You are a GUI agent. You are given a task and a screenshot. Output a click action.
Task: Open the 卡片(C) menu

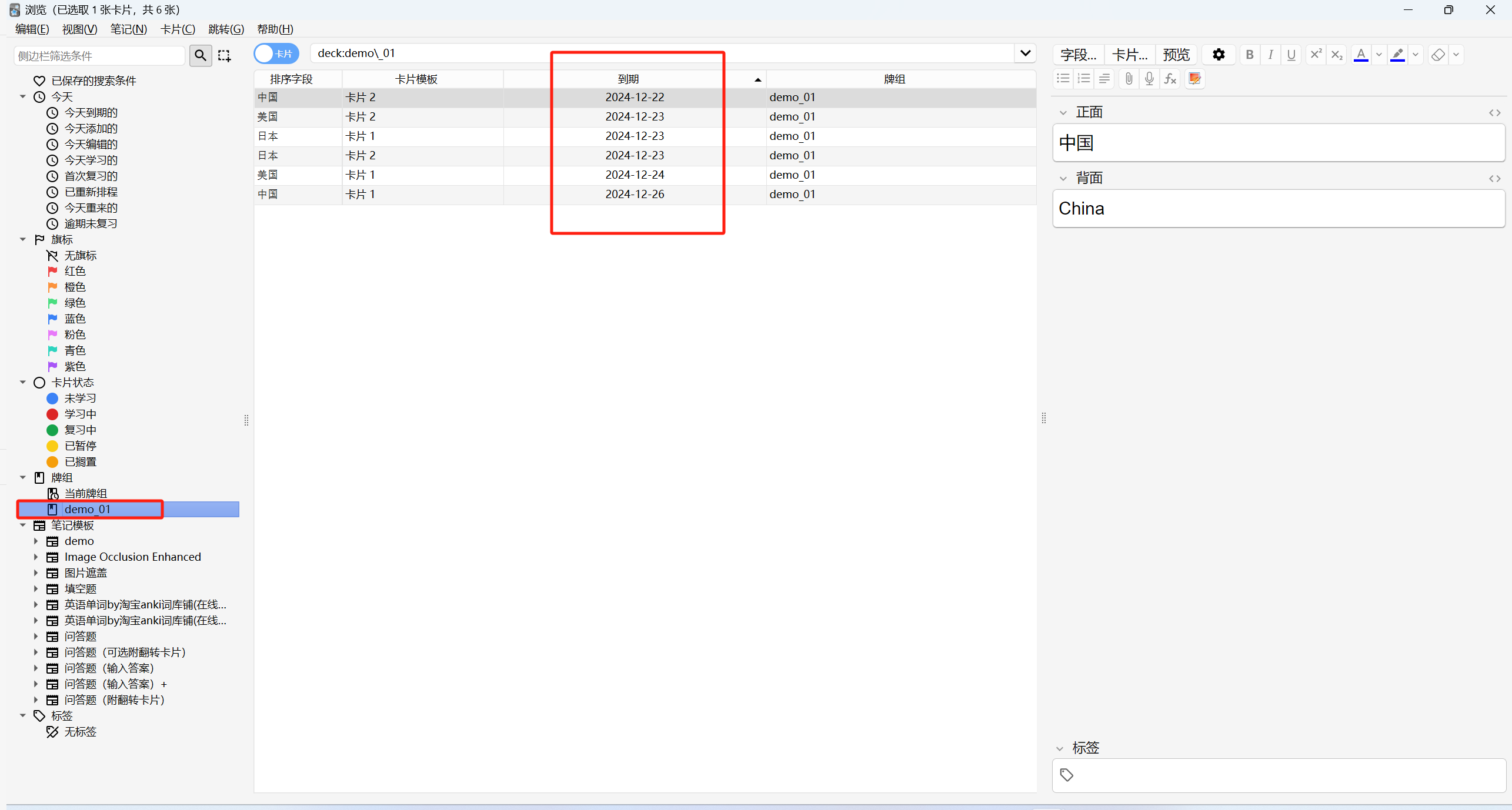(x=178, y=29)
